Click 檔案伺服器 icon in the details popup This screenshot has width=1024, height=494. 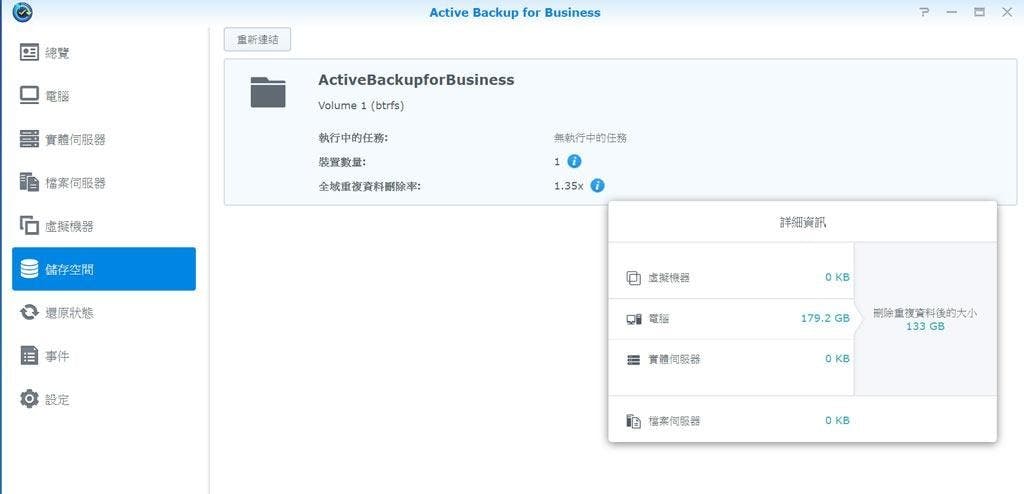(x=633, y=421)
